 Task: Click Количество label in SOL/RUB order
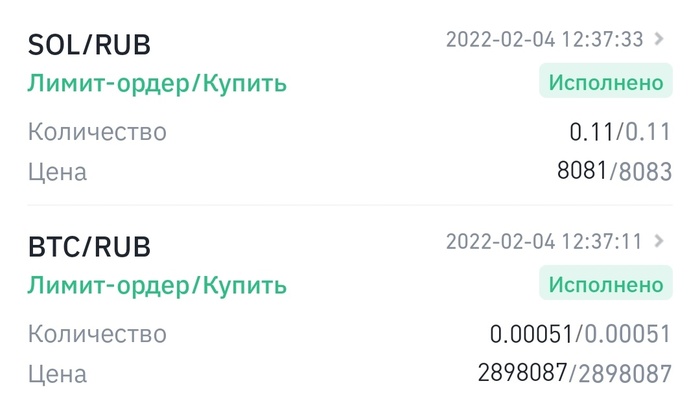[x=97, y=131]
